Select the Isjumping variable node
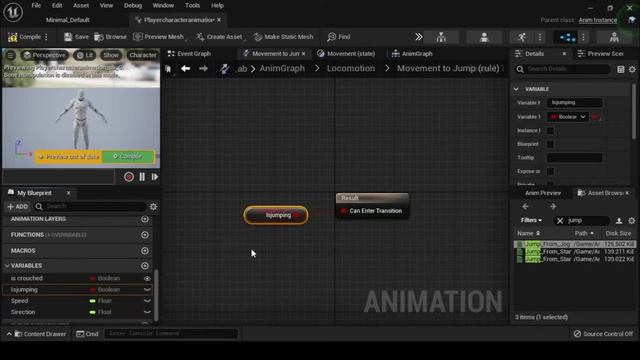640x360 pixels. click(x=276, y=215)
